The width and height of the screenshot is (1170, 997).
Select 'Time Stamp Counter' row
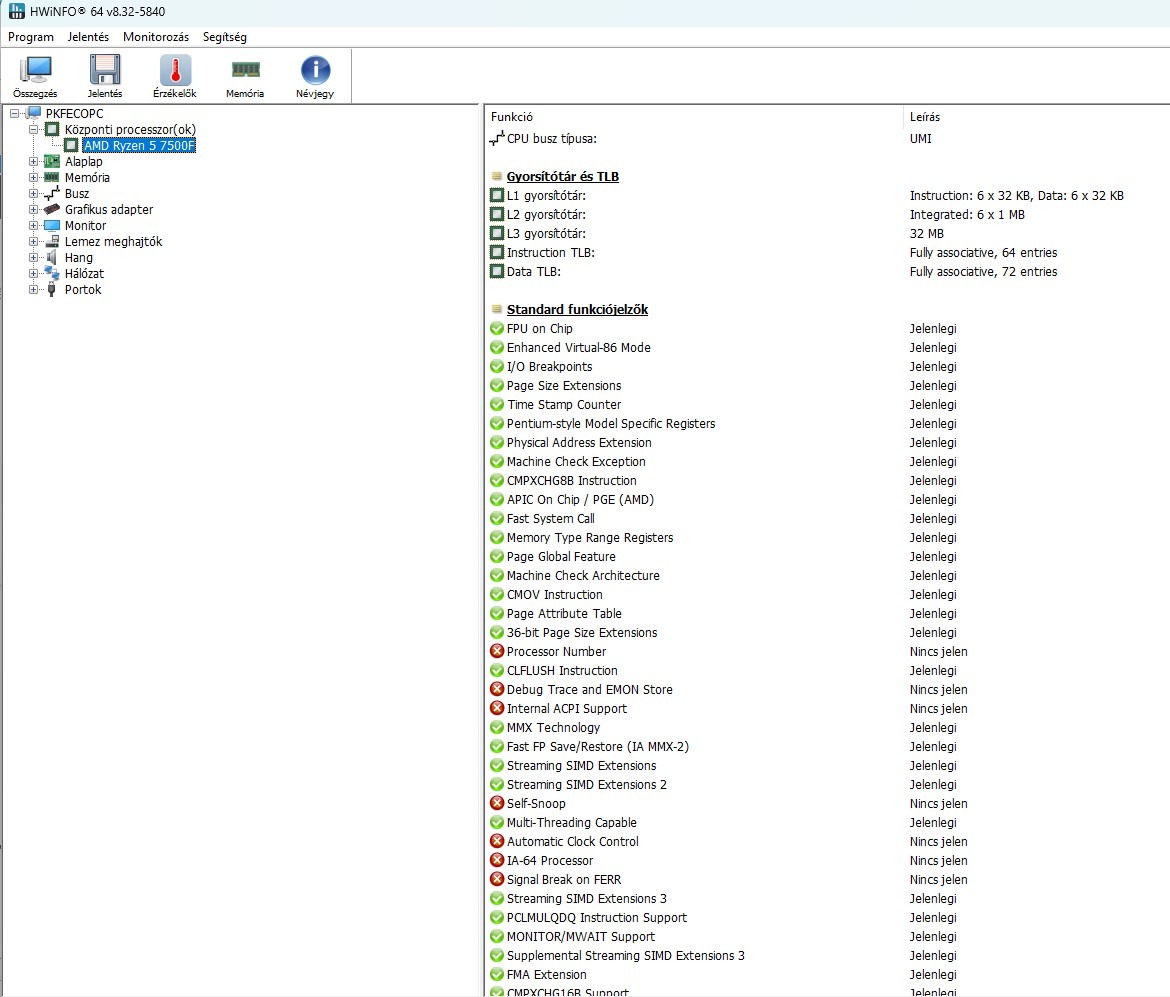coord(828,404)
